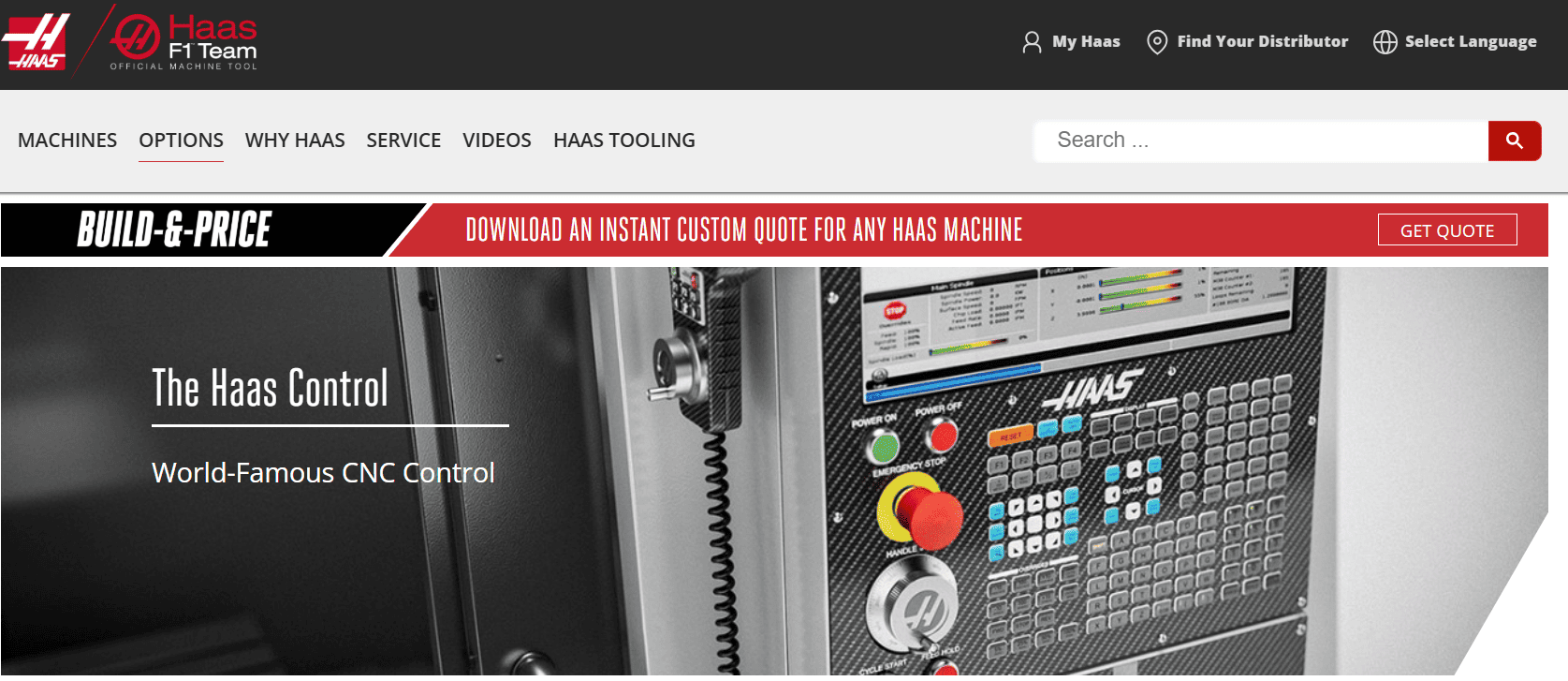Viewport: 1568px width, 681px height.
Task: Open the My Haas account link
Action: [1086, 41]
